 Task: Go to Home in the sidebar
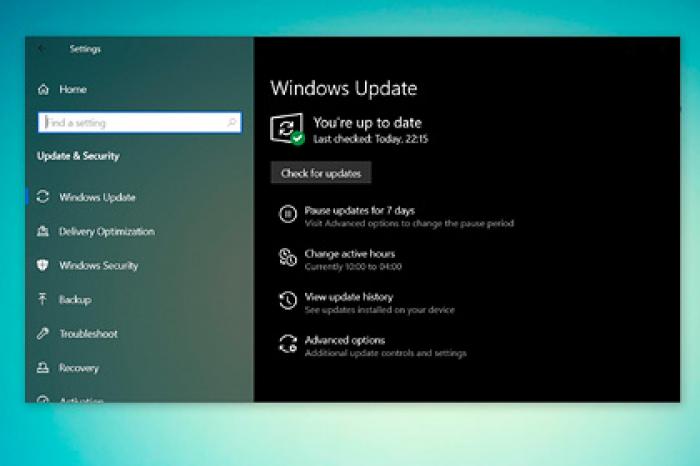pyautogui.click(x=73, y=89)
